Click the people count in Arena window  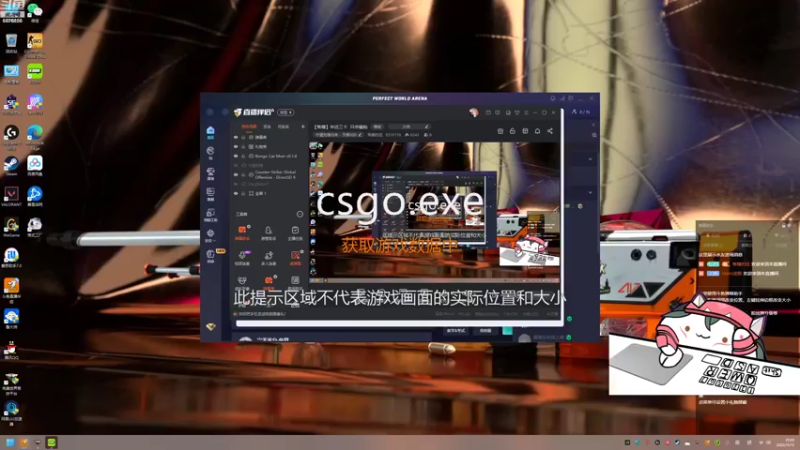581,112
